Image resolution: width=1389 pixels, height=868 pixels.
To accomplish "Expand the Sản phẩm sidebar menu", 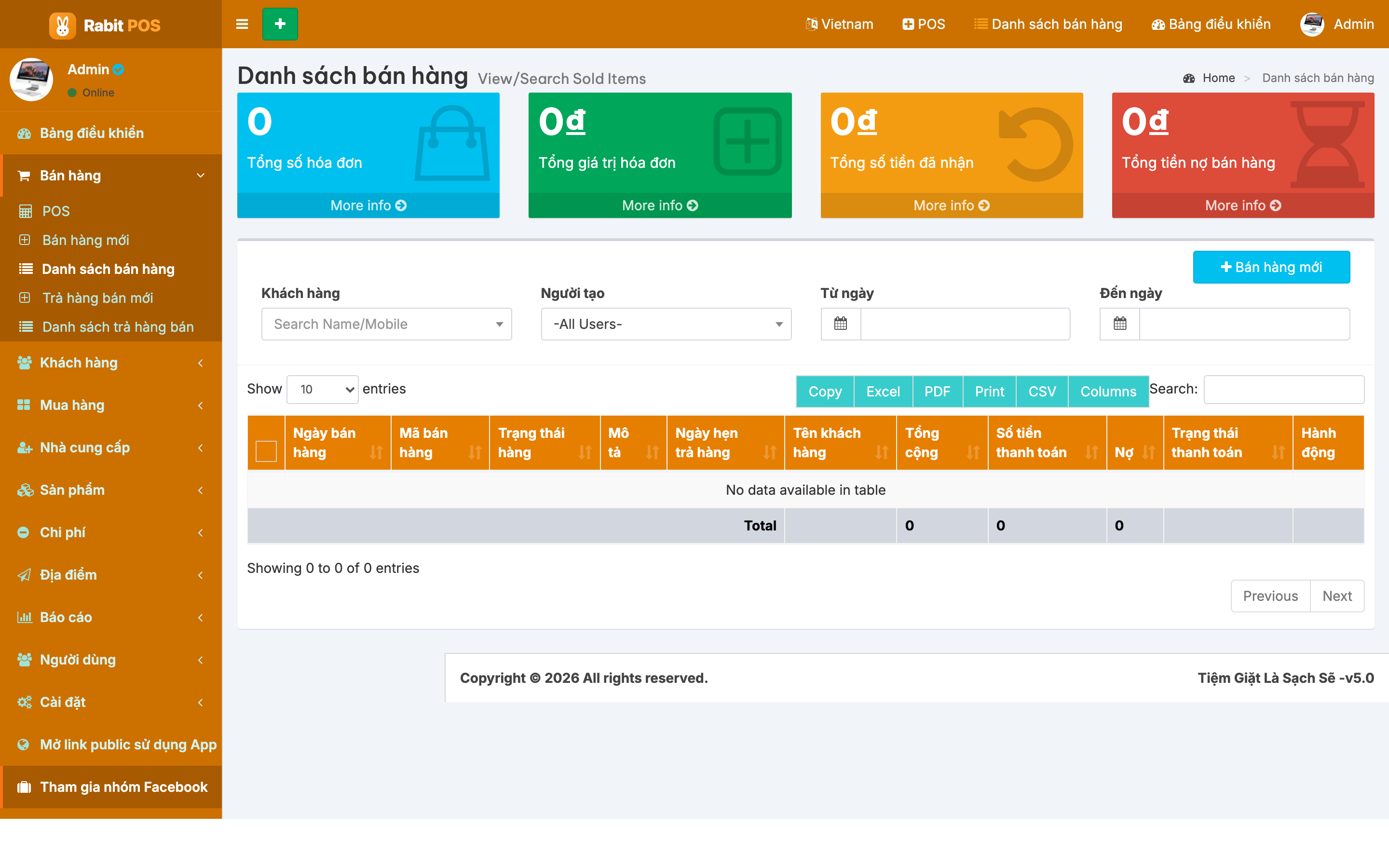I will (111, 489).
